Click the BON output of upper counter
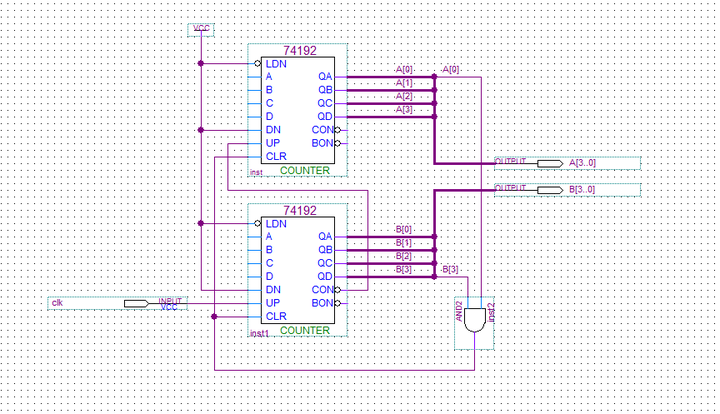The height and width of the screenshot is (414, 720). pos(323,143)
